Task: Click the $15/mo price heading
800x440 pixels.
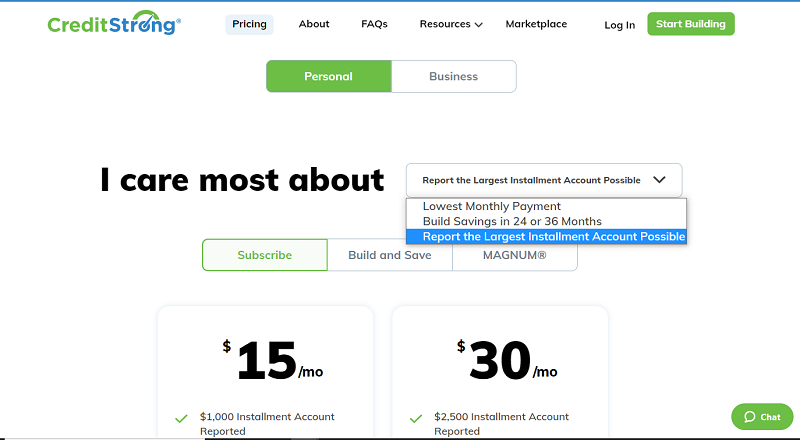Action: click(272, 359)
